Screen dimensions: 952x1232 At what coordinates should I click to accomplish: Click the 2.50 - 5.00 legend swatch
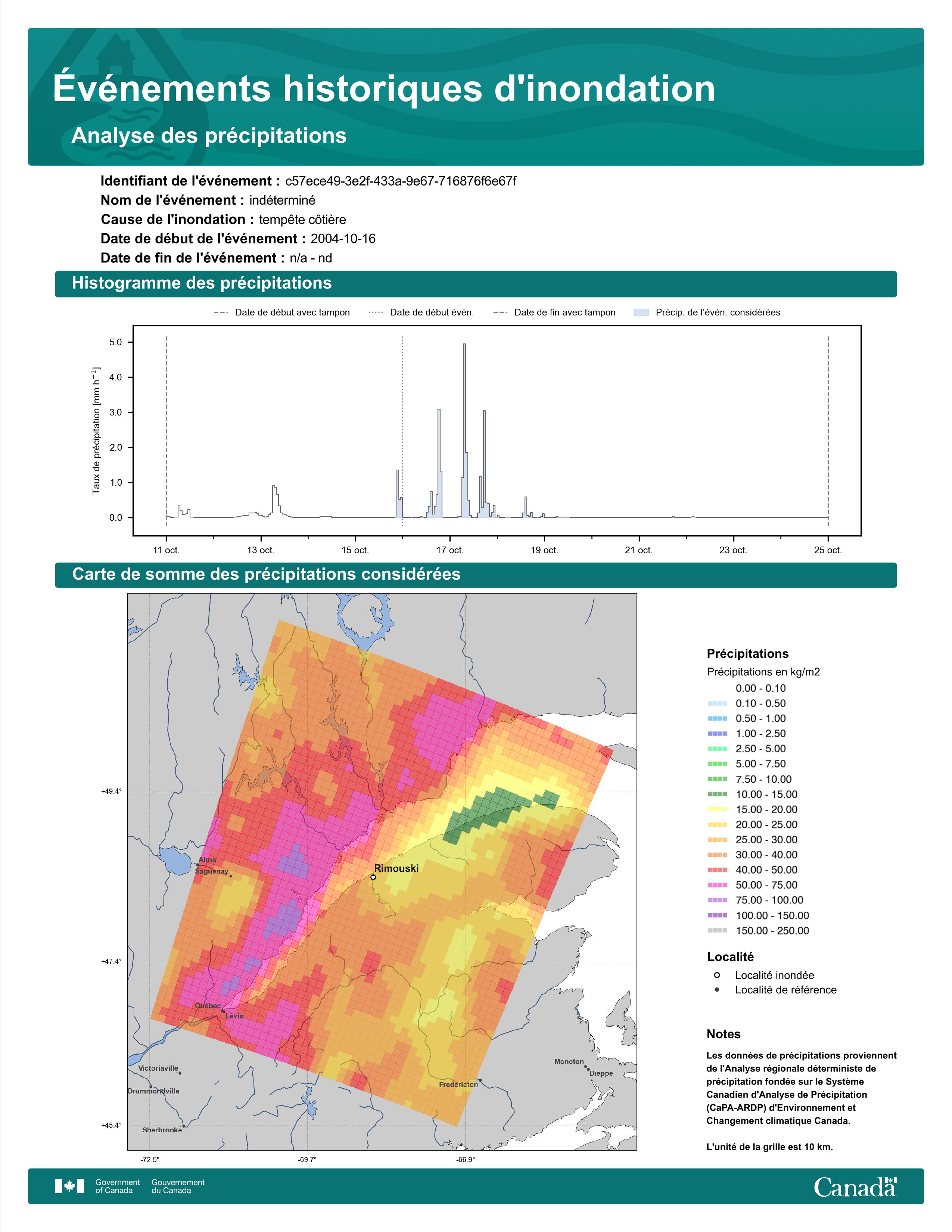(717, 749)
